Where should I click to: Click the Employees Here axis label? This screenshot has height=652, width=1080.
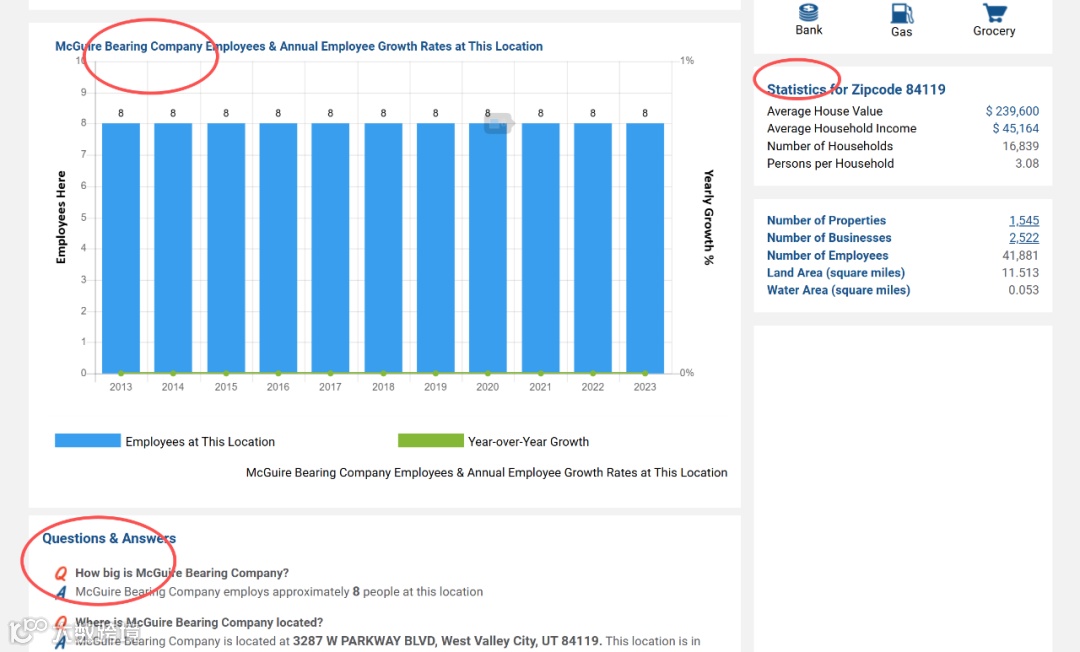[x=61, y=217]
